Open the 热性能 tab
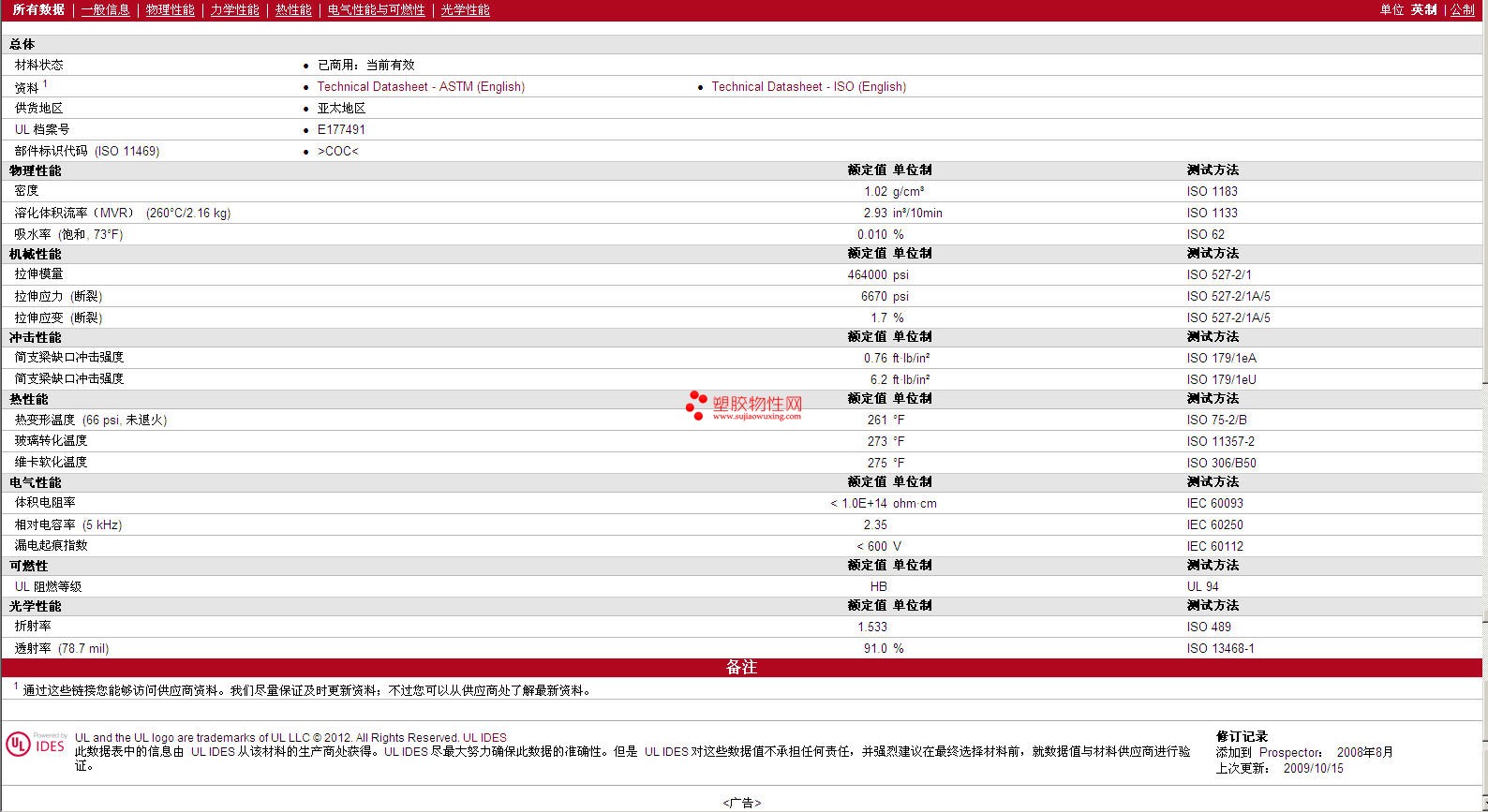The width and height of the screenshot is (1488, 812). tap(293, 9)
